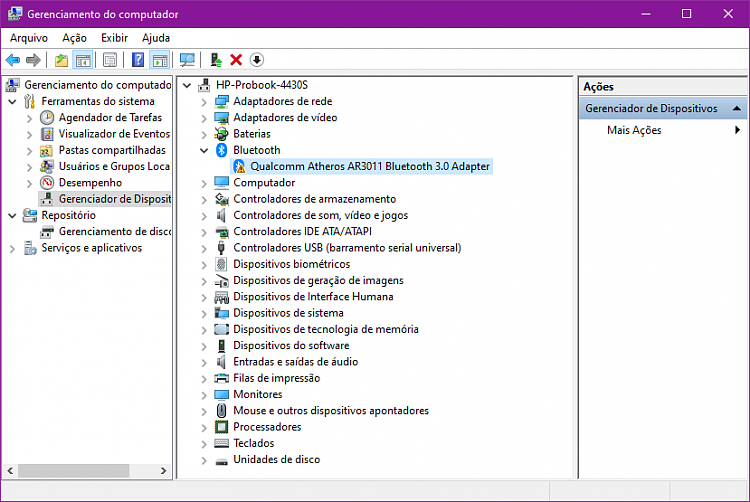Select Dispositivos de Interface Humana
This screenshot has height=502, width=750.
pos(313,296)
